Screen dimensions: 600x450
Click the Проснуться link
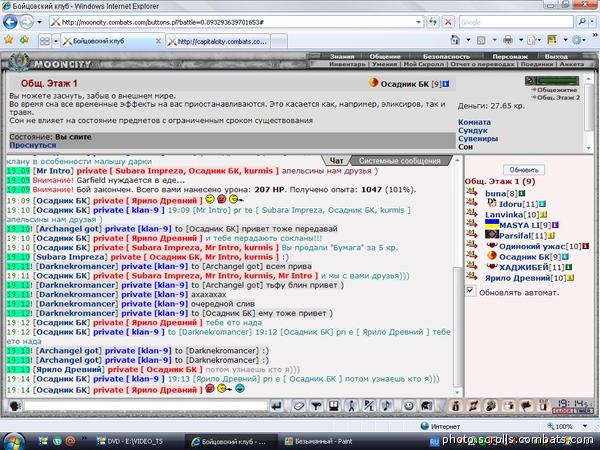click(x=33, y=145)
